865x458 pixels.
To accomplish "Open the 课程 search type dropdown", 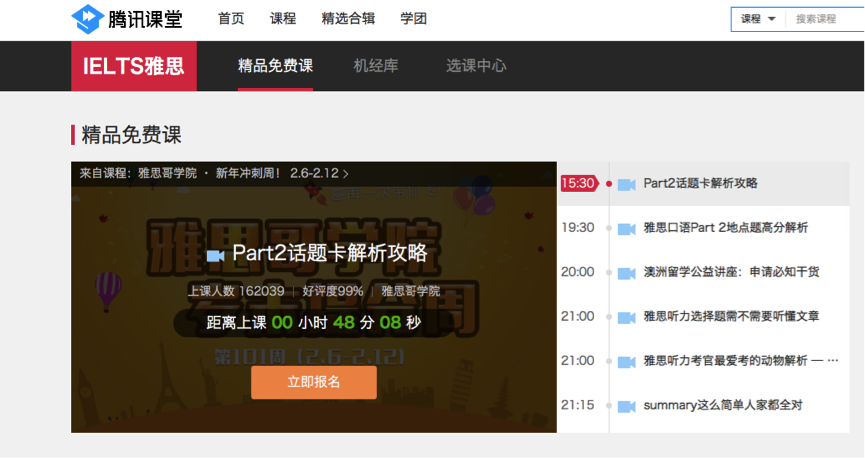I will [x=758, y=19].
